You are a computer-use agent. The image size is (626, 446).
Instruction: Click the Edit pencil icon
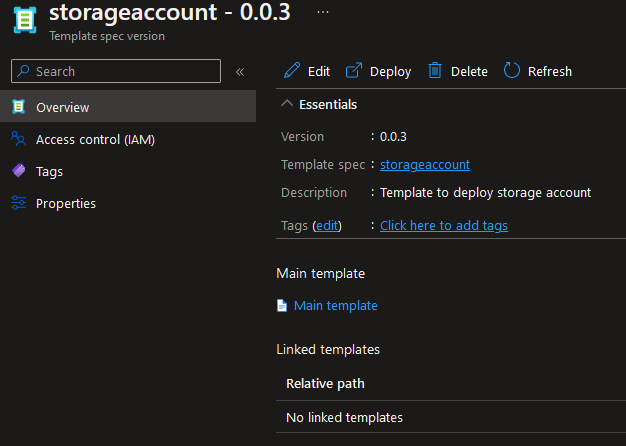pos(292,70)
